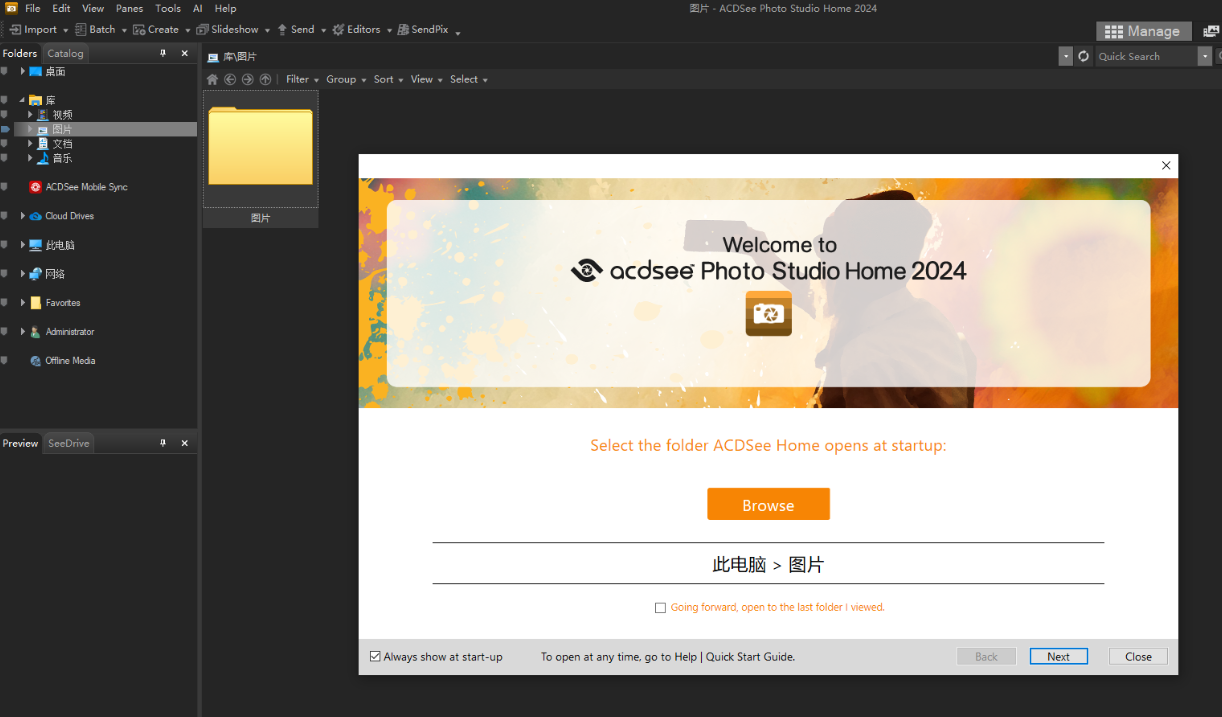Open ACDSee Mobile Sync in folder tree
Viewport: 1222px width, 717px height.
(x=86, y=187)
